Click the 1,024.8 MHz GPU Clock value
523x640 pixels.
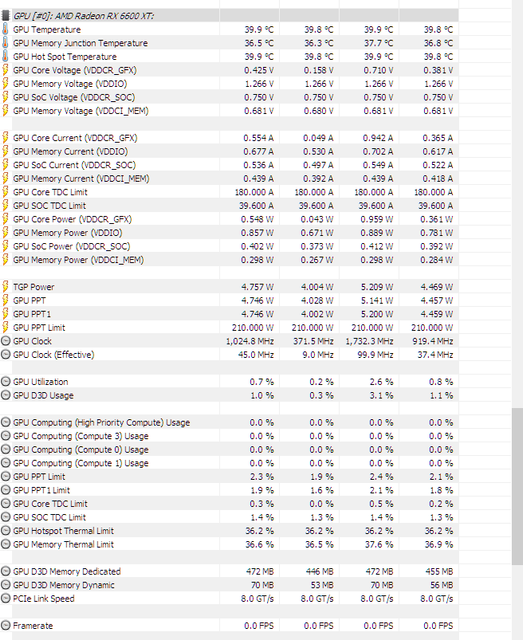coord(250,341)
